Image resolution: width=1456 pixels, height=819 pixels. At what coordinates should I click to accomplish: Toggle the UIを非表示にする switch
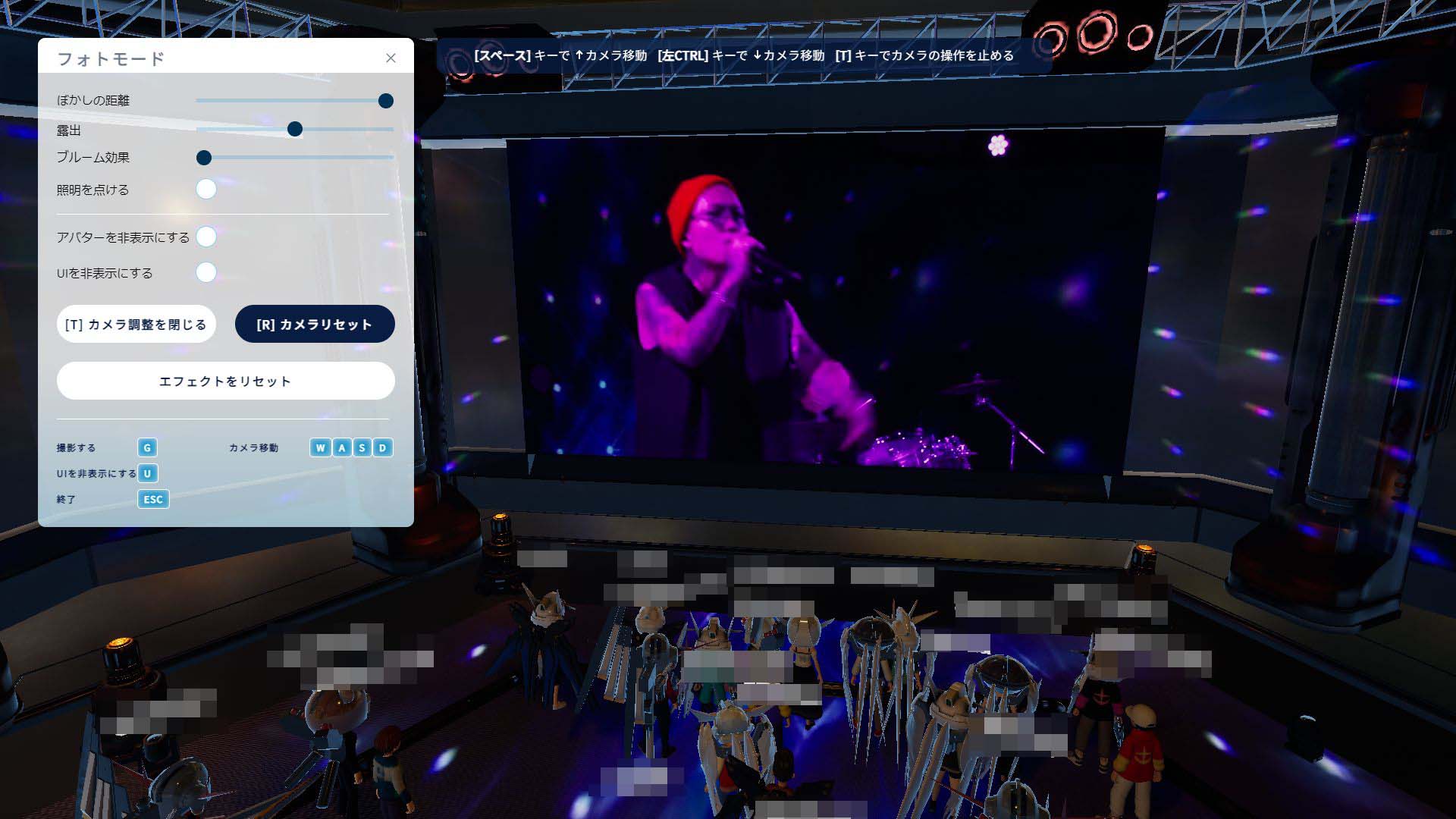pos(206,272)
